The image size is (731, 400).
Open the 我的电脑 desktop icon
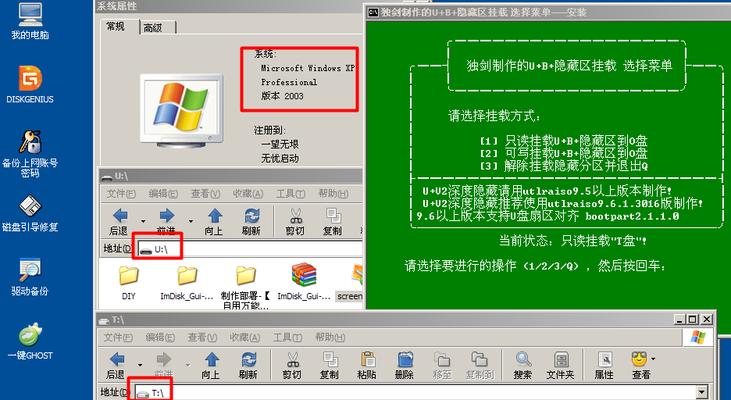click(30, 20)
